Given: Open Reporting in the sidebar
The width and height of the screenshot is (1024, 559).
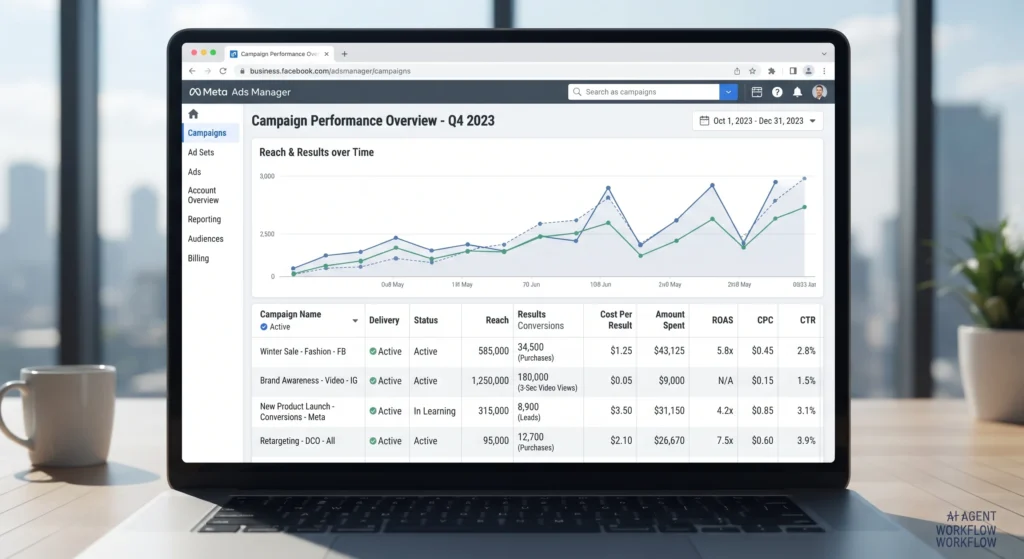Looking at the screenshot, I should 204,219.
